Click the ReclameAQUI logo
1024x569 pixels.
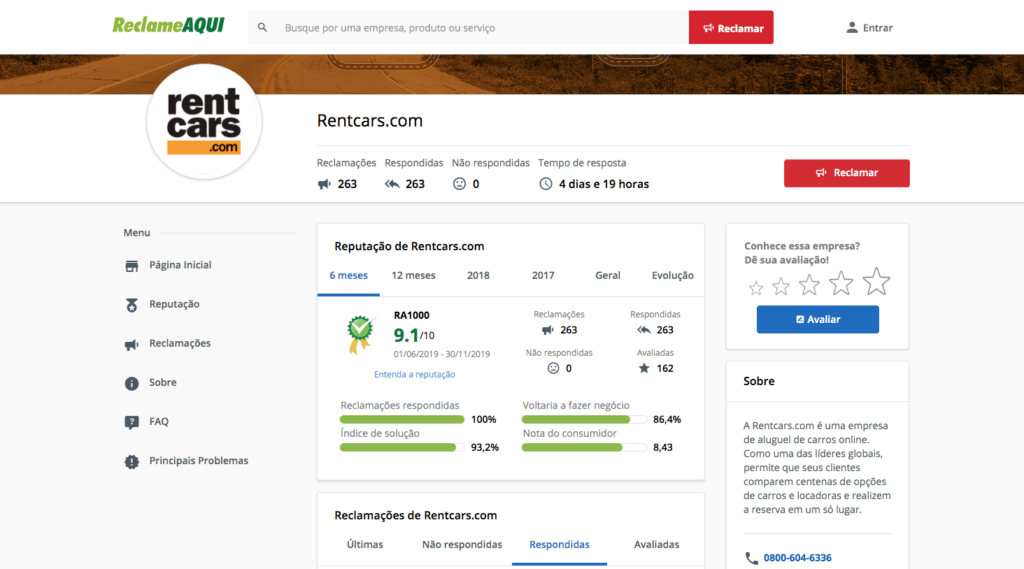point(168,25)
